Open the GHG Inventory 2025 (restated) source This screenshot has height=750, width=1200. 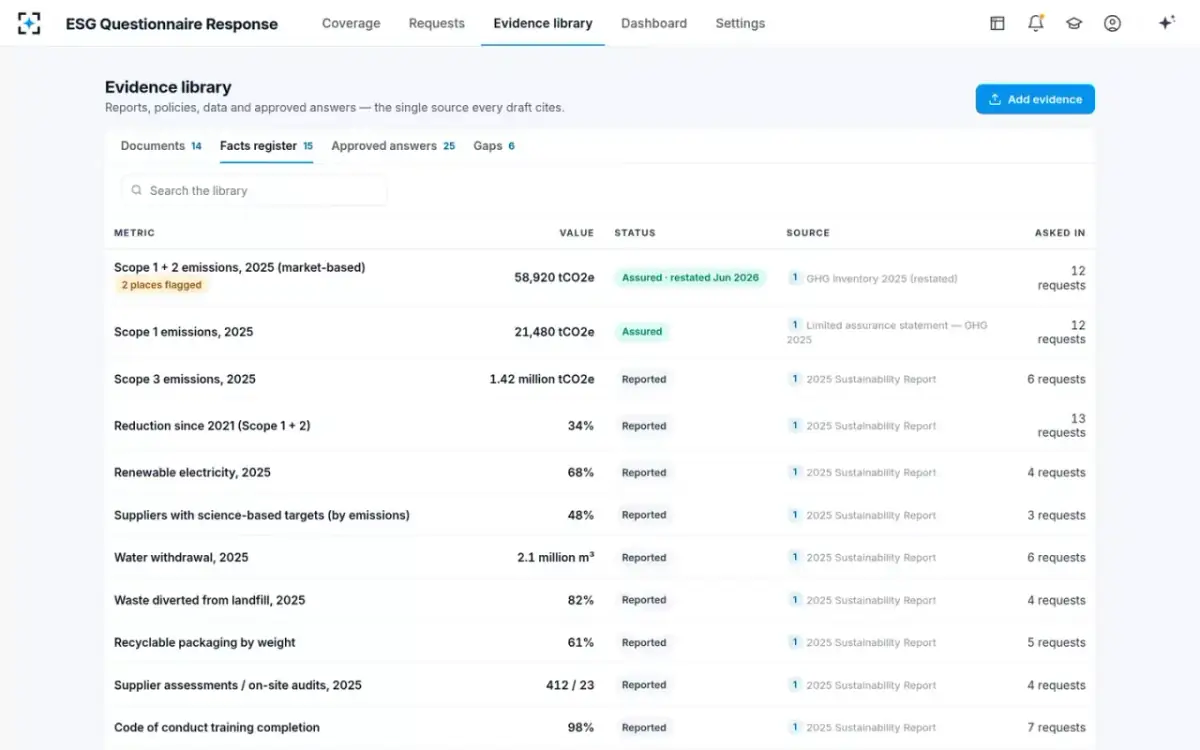882,279
